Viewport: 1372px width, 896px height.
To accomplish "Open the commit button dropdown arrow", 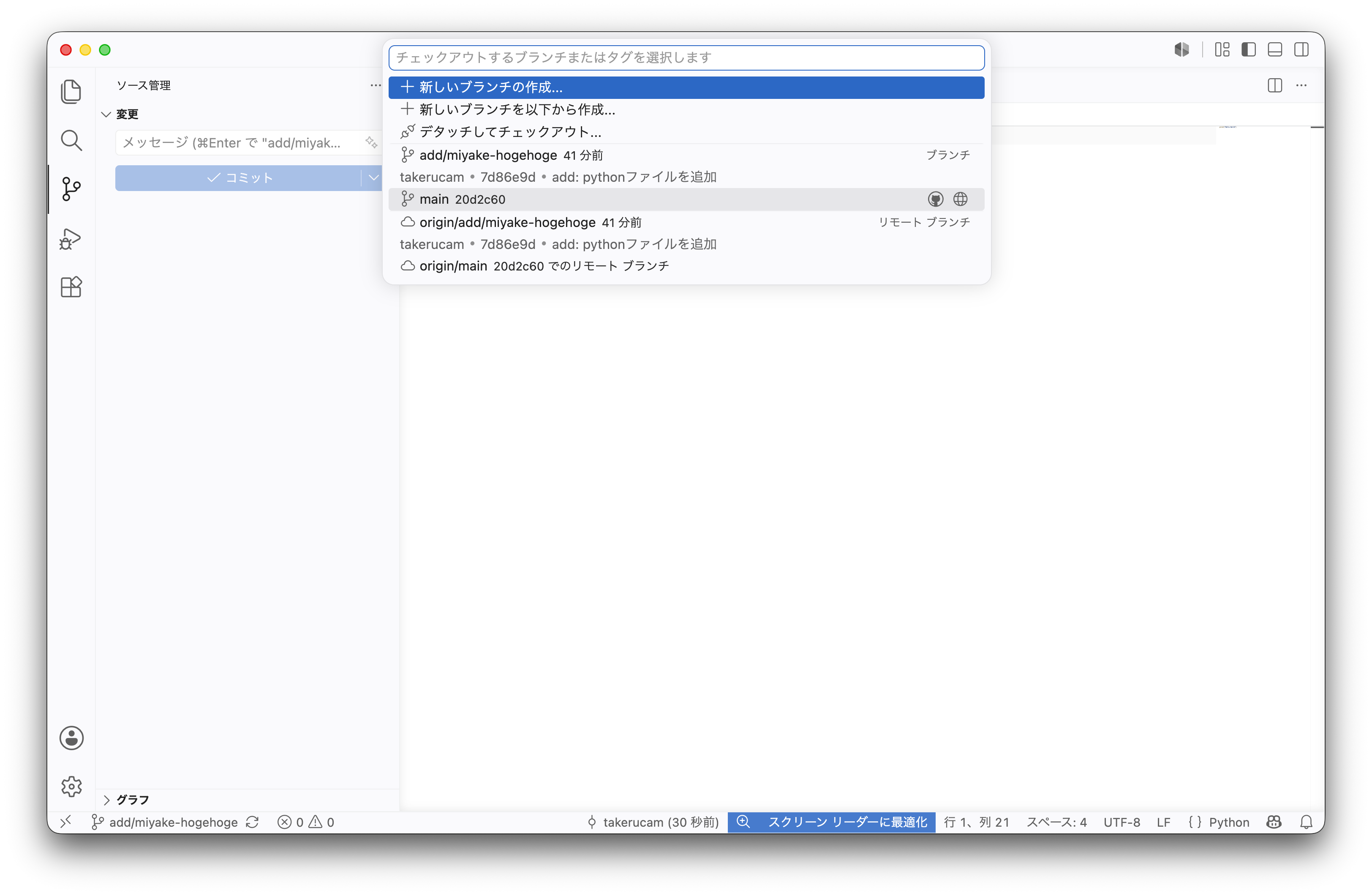I will pos(373,178).
